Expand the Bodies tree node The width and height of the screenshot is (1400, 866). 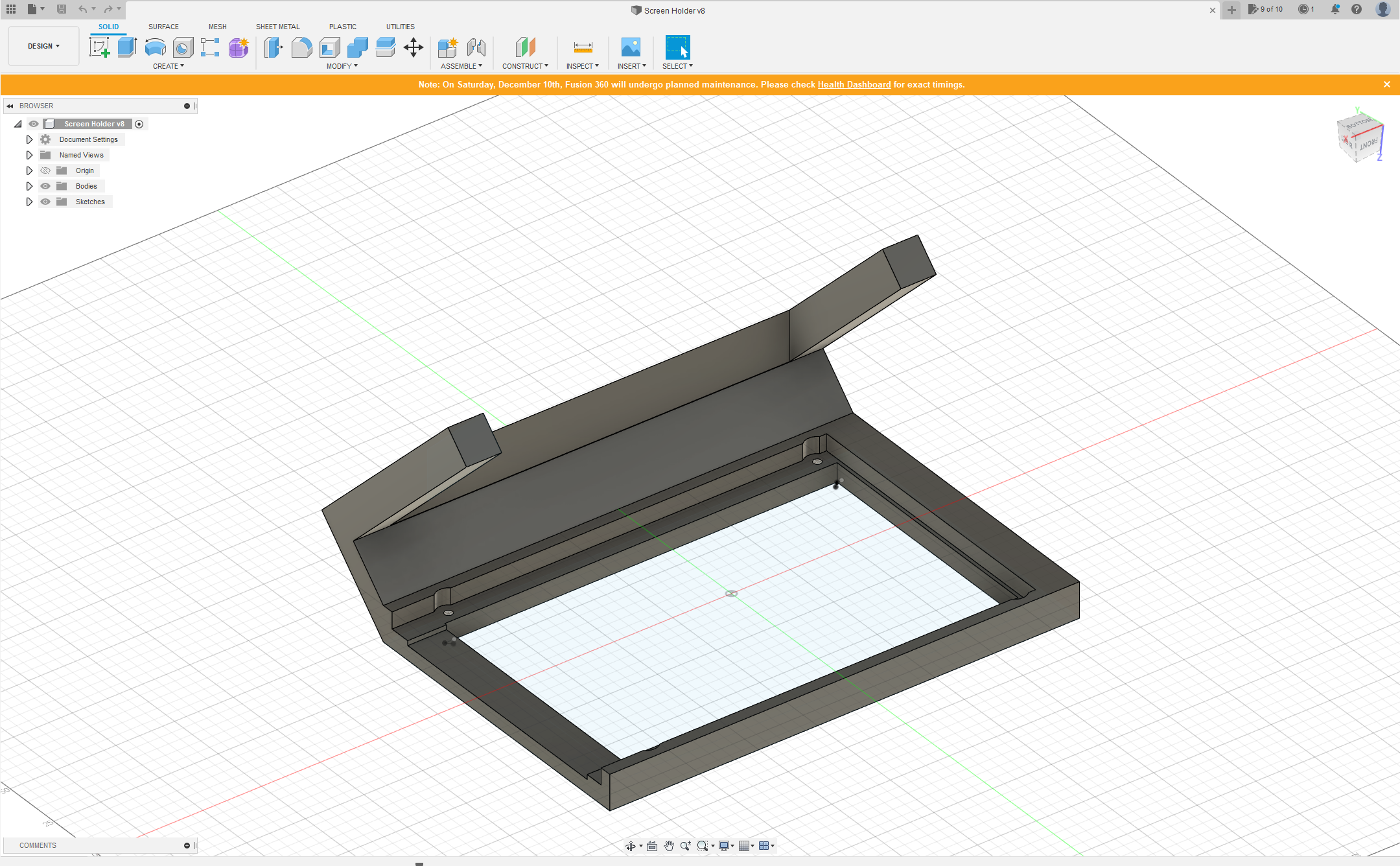(x=29, y=186)
